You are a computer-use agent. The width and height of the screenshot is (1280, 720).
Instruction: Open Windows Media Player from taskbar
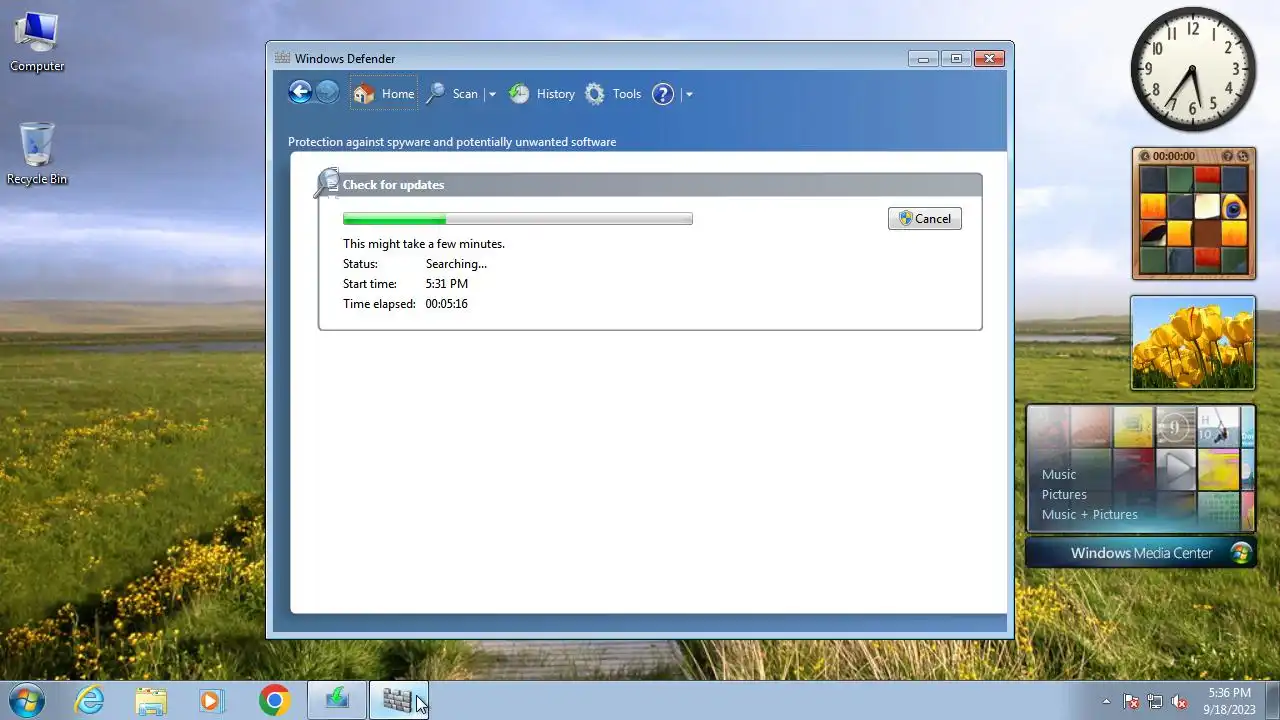211,700
